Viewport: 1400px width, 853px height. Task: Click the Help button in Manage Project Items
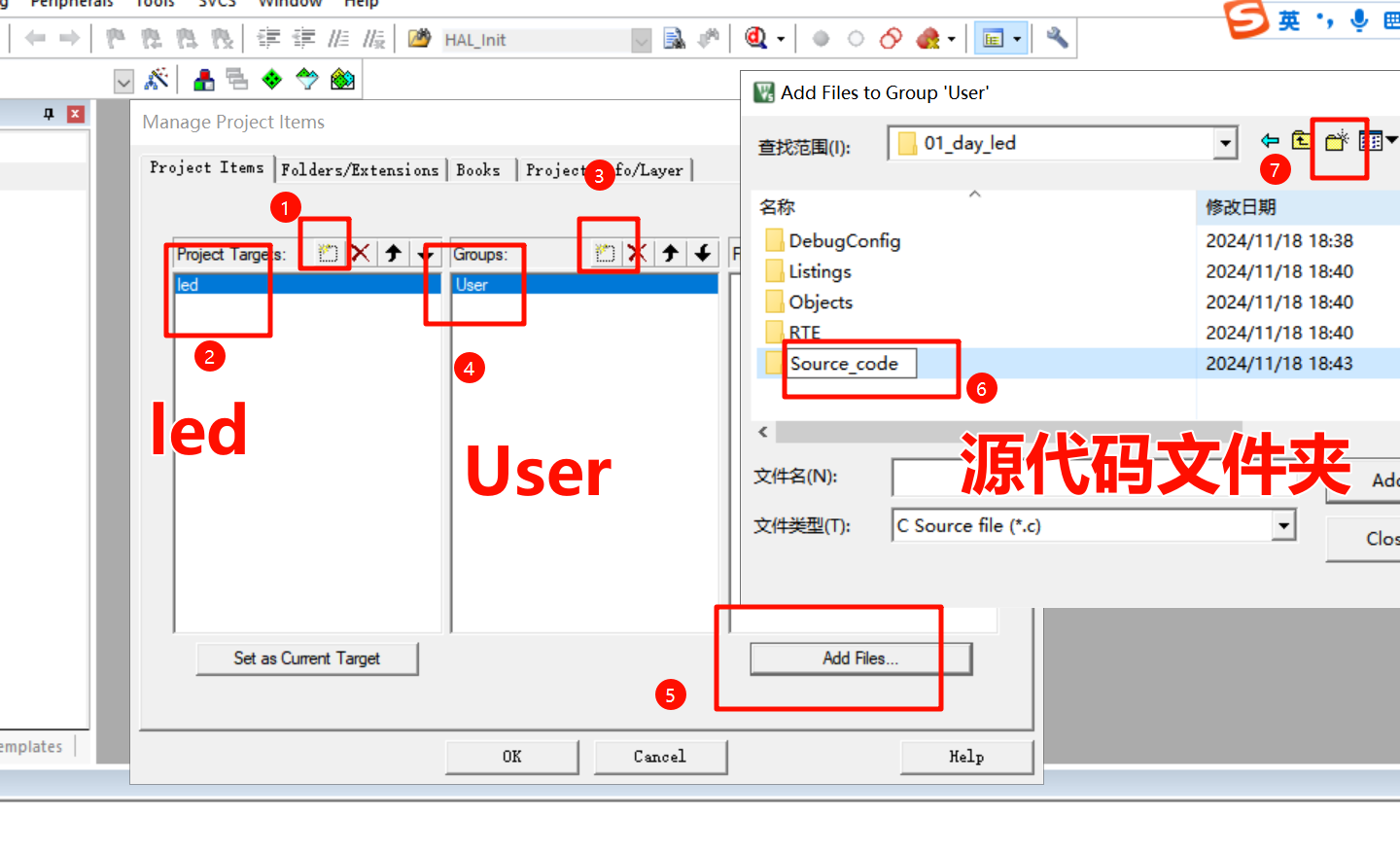click(966, 757)
